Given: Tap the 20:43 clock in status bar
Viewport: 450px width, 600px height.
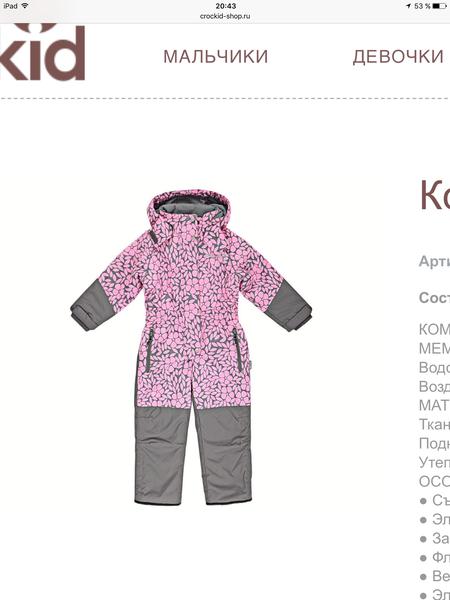Looking at the screenshot, I should (x=225, y=6).
